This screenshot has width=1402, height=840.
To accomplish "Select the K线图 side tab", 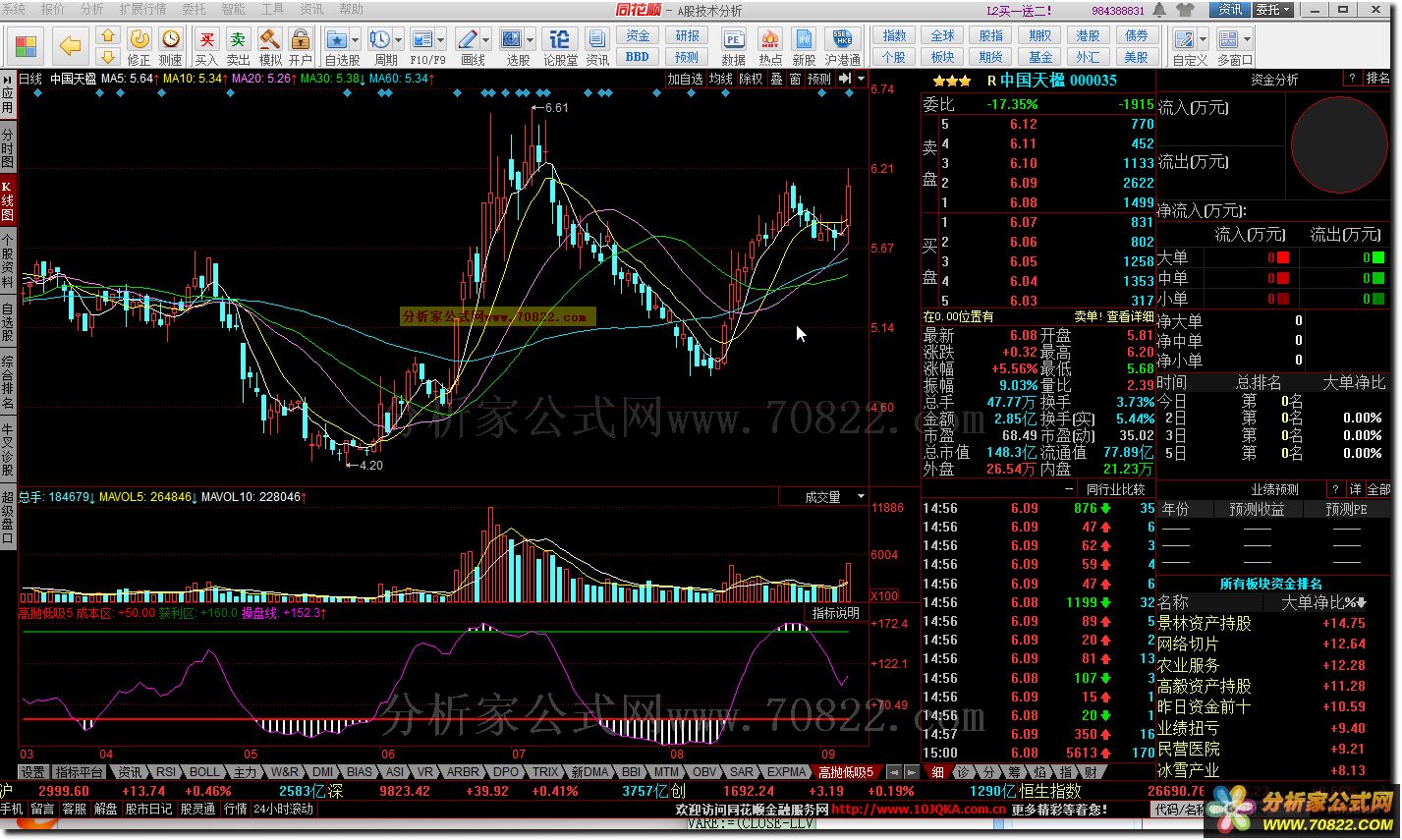I will click(x=7, y=202).
